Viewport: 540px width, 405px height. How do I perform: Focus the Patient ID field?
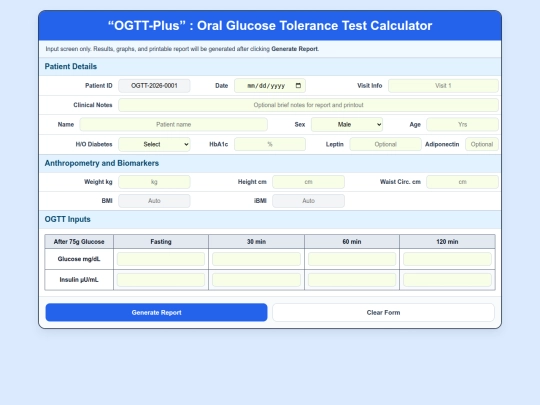click(x=154, y=86)
